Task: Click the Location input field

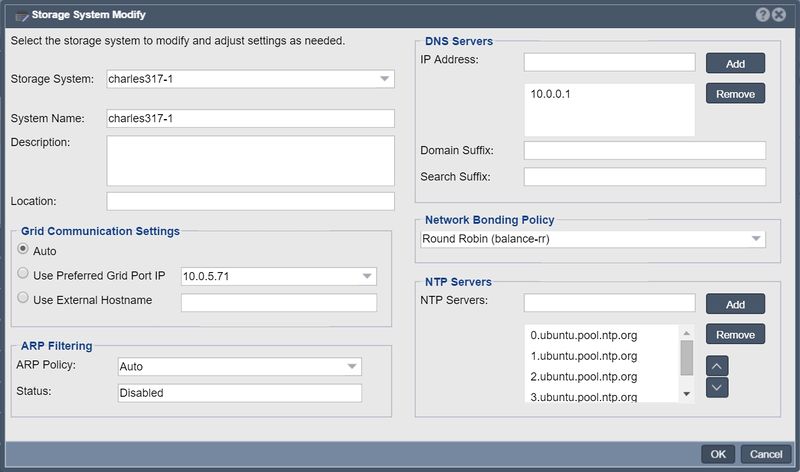Action: pyautogui.click(x=251, y=201)
